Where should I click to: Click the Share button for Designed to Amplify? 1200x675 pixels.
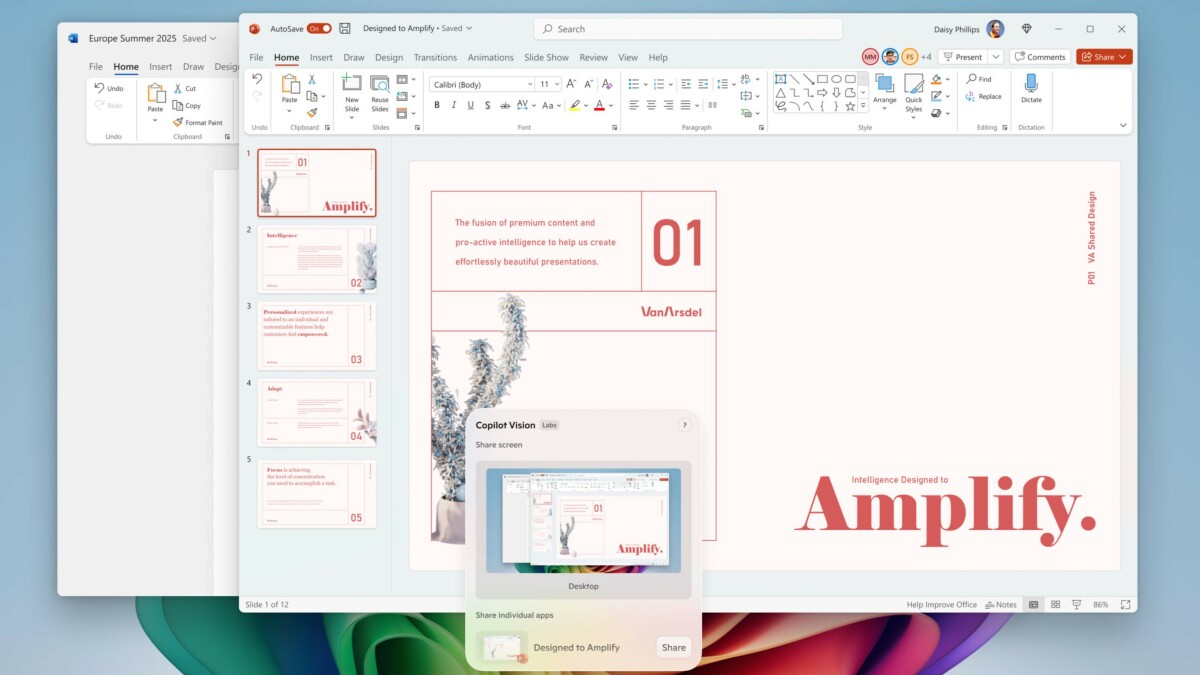pyautogui.click(x=674, y=647)
